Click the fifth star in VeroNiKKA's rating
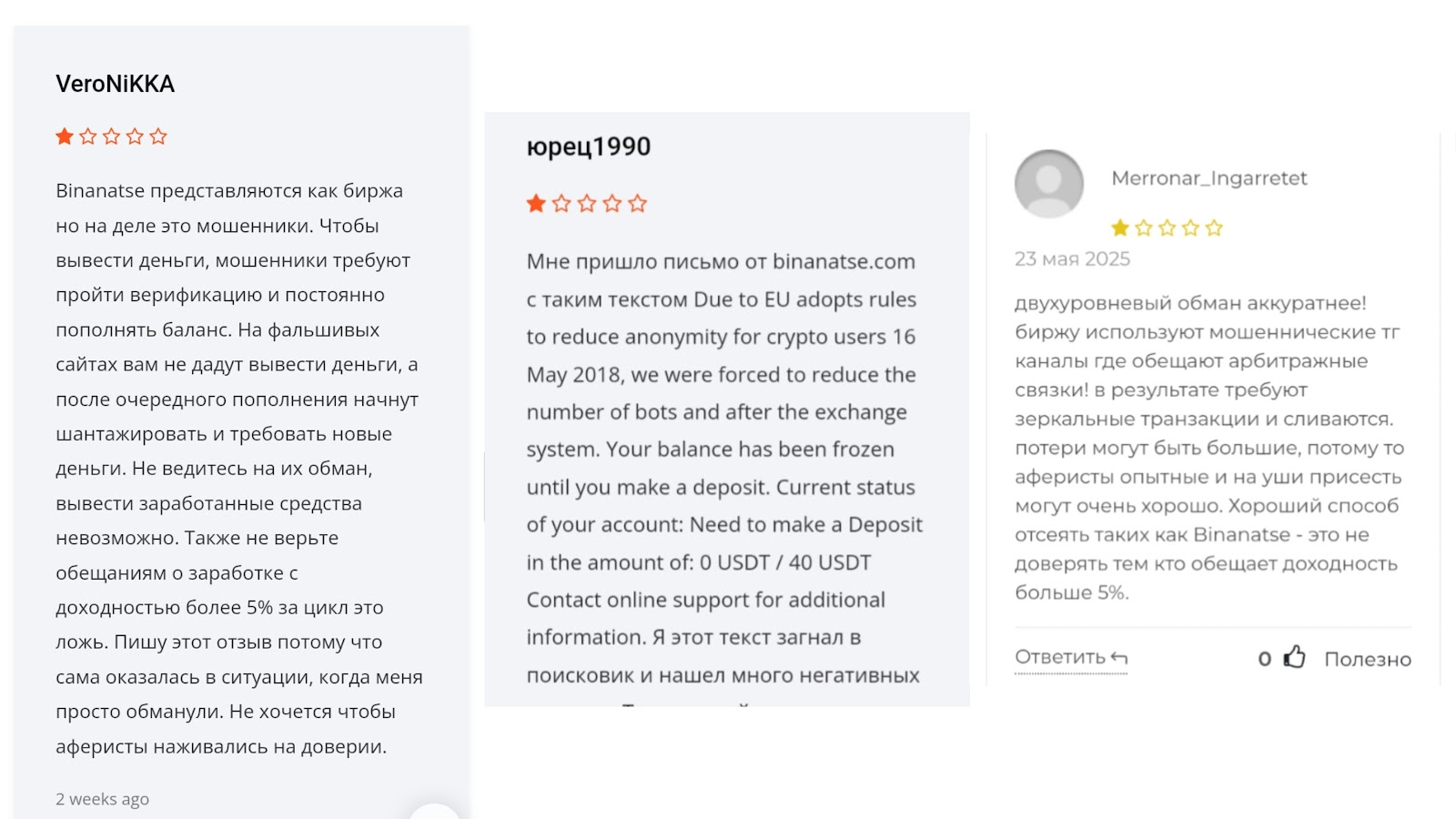This screenshot has width=1456, height=819. tap(158, 136)
